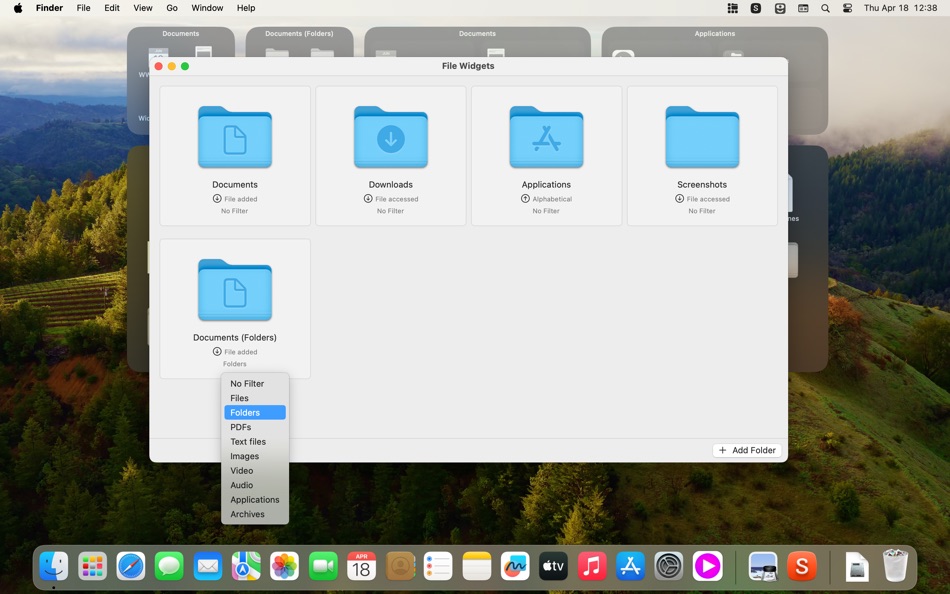Image resolution: width=950 pixels, height=594 pixels.
Task: Open the Alphabetical sorting dropdown for Applications
Action: click(x=546, y=198)
